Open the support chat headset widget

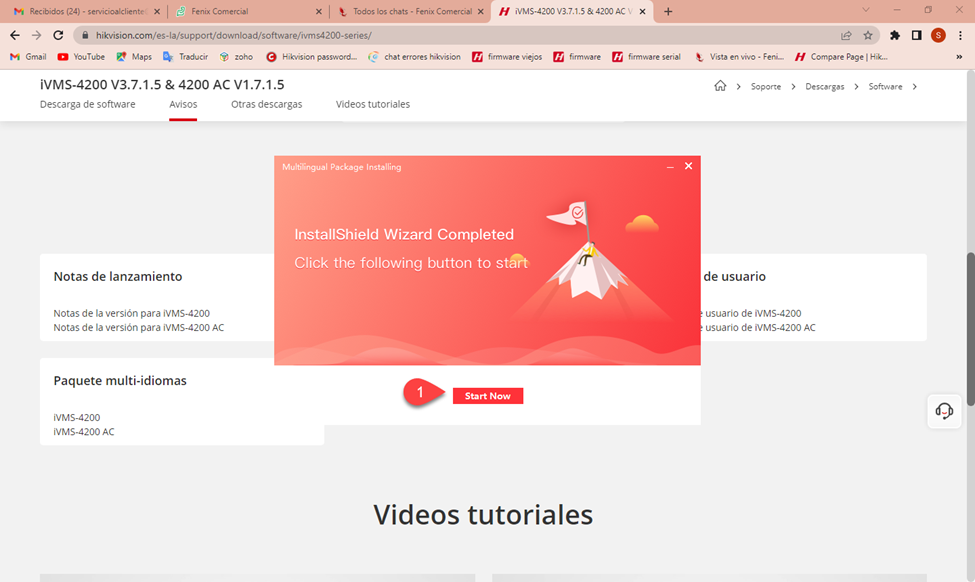click(x=944, y=411)
